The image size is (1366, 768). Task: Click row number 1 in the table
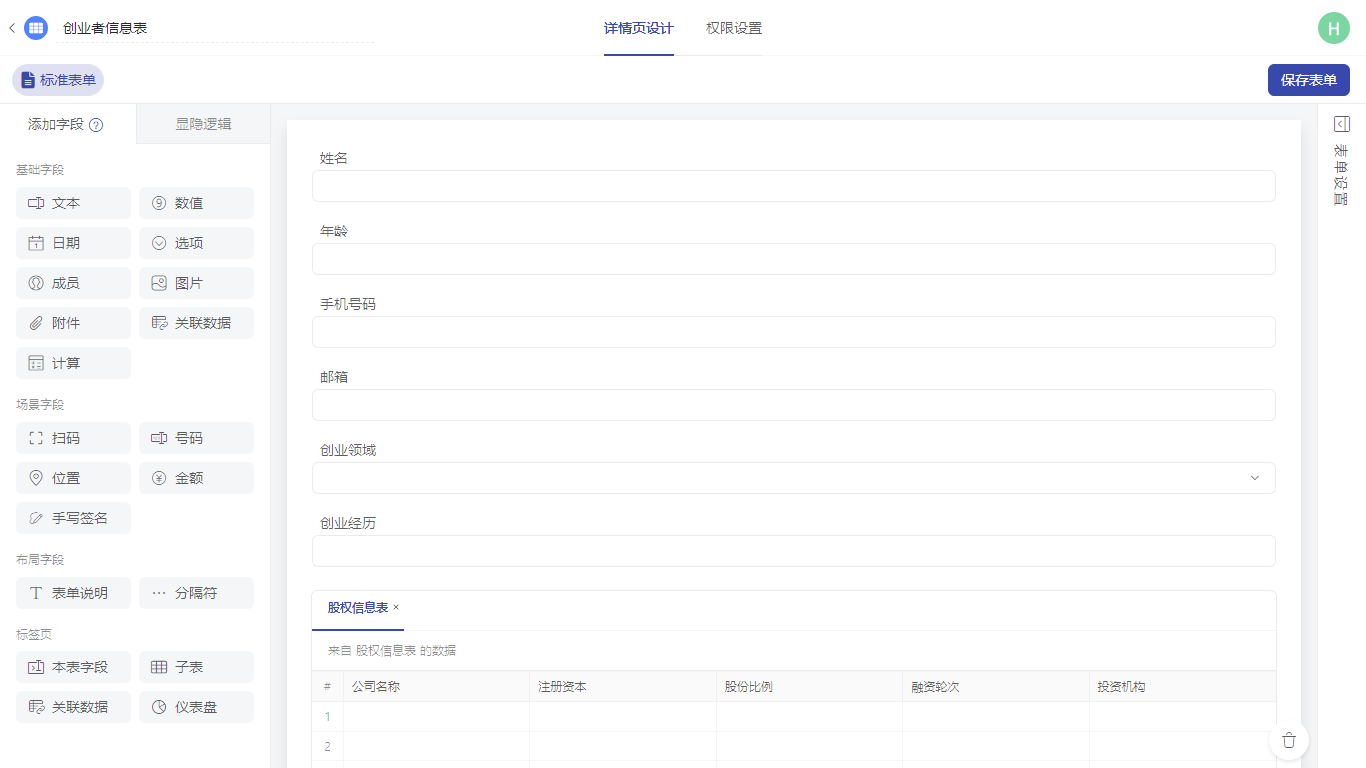327,717
